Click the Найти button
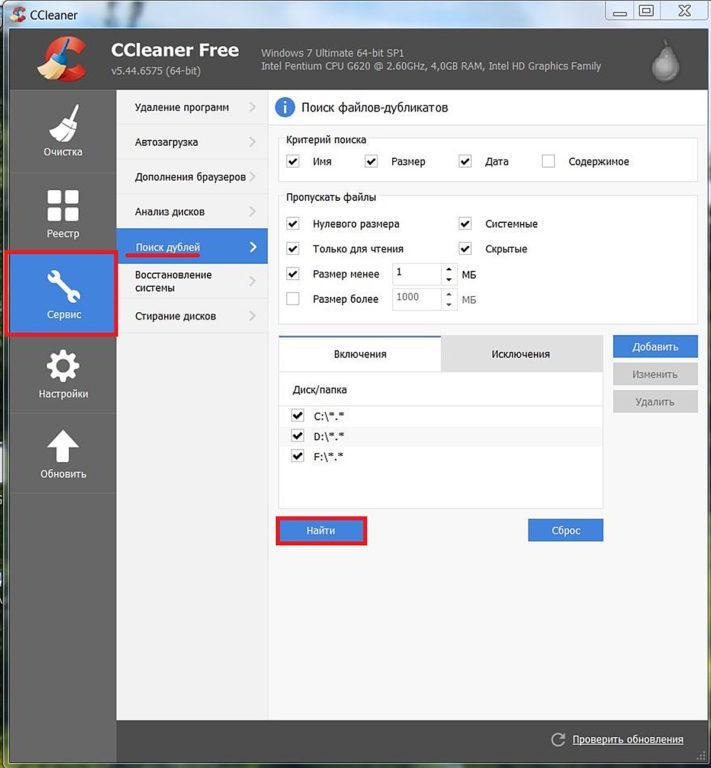The height and width of the screenshot is (768, 711). [321, 530]
